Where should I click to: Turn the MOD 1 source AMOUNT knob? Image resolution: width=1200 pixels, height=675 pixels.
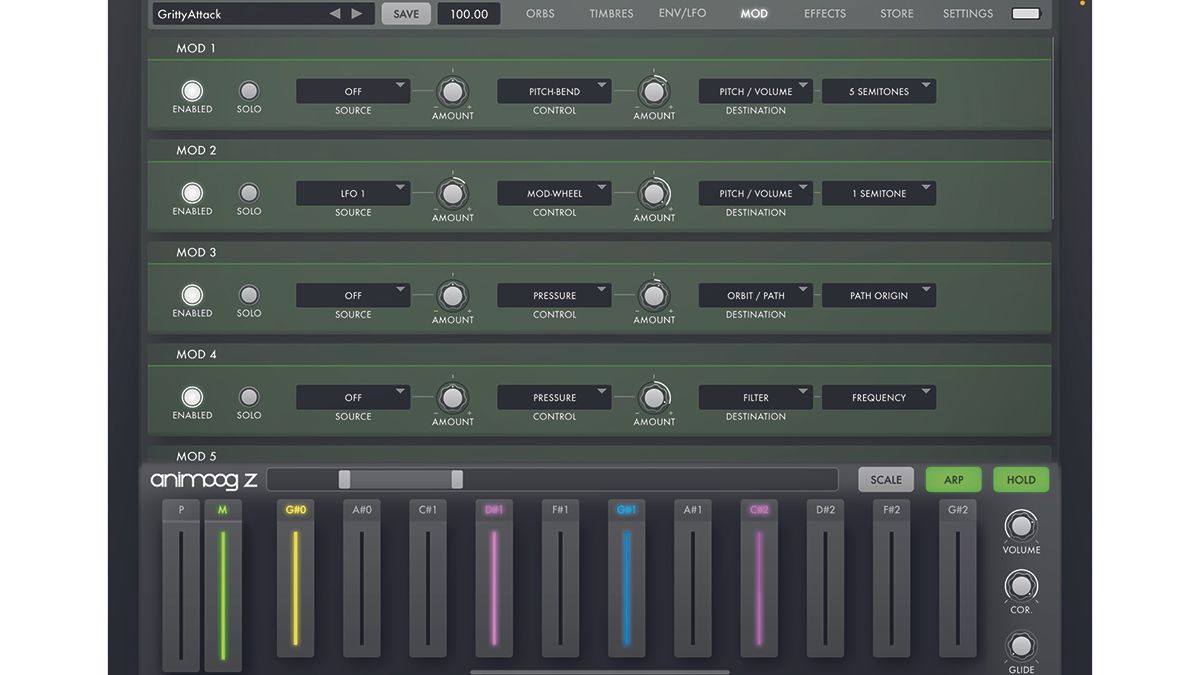tap(452, 91)
